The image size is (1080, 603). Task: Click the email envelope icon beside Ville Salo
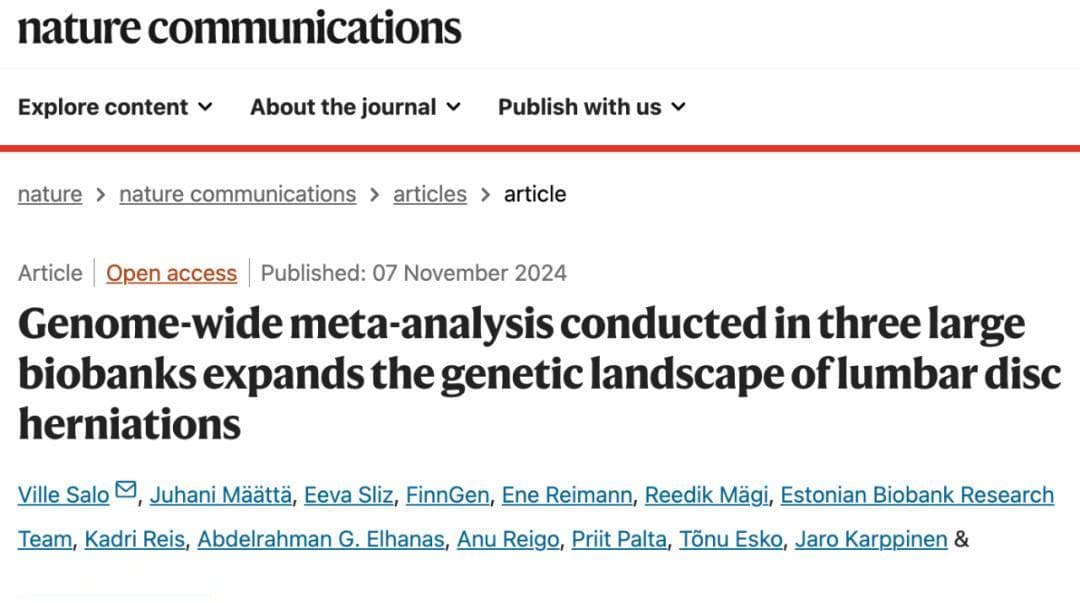tap(125, 490)
